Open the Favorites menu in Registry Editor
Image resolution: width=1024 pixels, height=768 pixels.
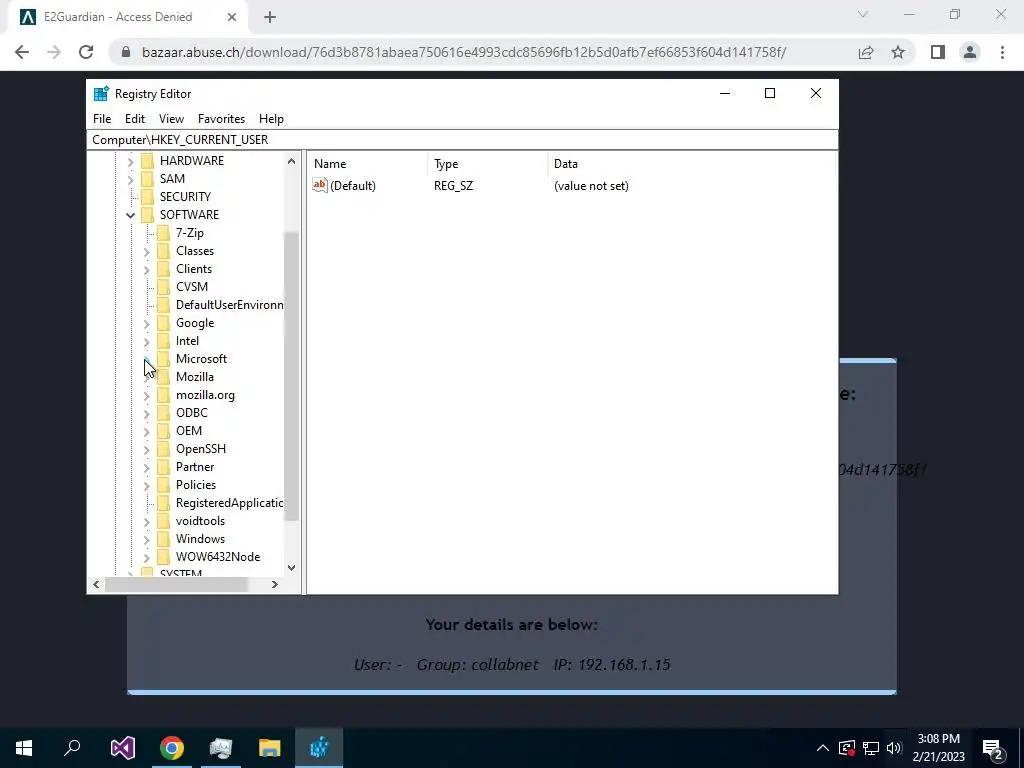(221, 119)
